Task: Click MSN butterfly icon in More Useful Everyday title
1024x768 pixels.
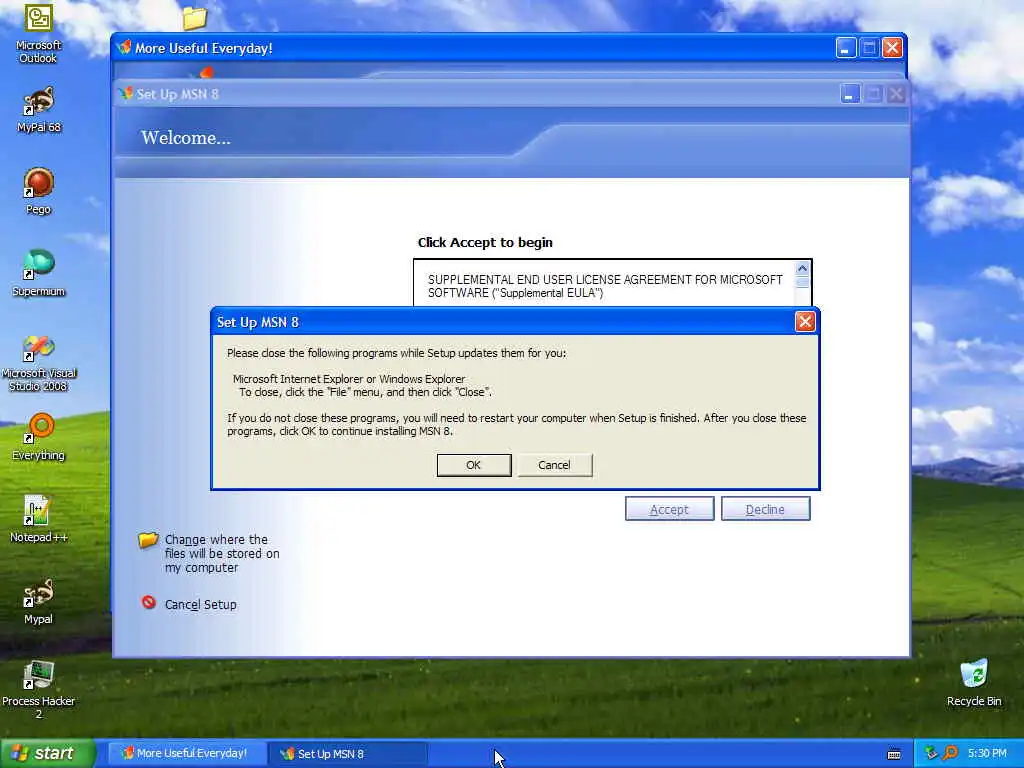Action: click(x=124, y=48)
